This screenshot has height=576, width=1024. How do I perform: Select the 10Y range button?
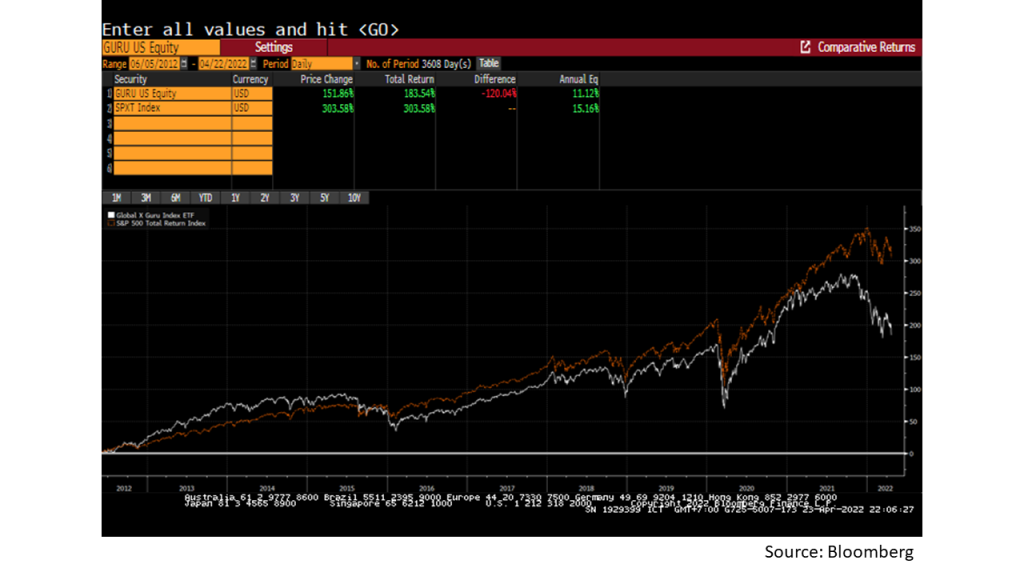(355, 198)
